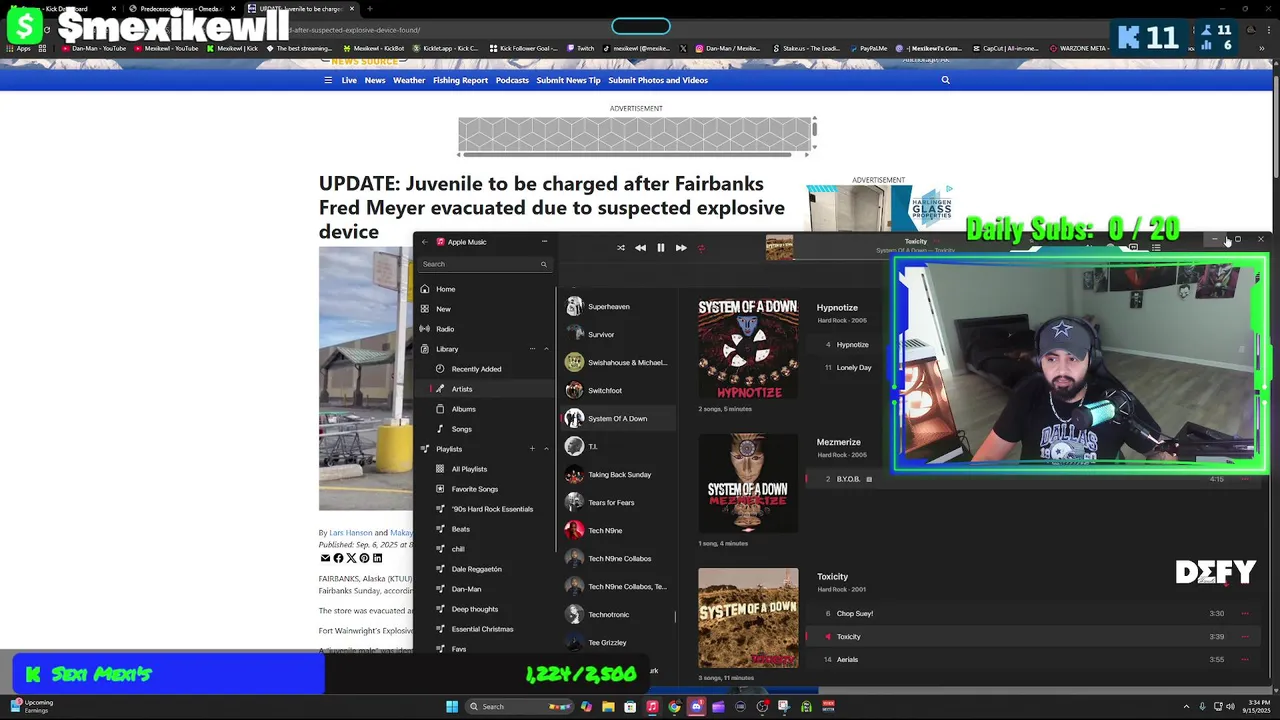Open Live in news site nav
Screen dimensions: 1280x720
(x=349, y=80)
